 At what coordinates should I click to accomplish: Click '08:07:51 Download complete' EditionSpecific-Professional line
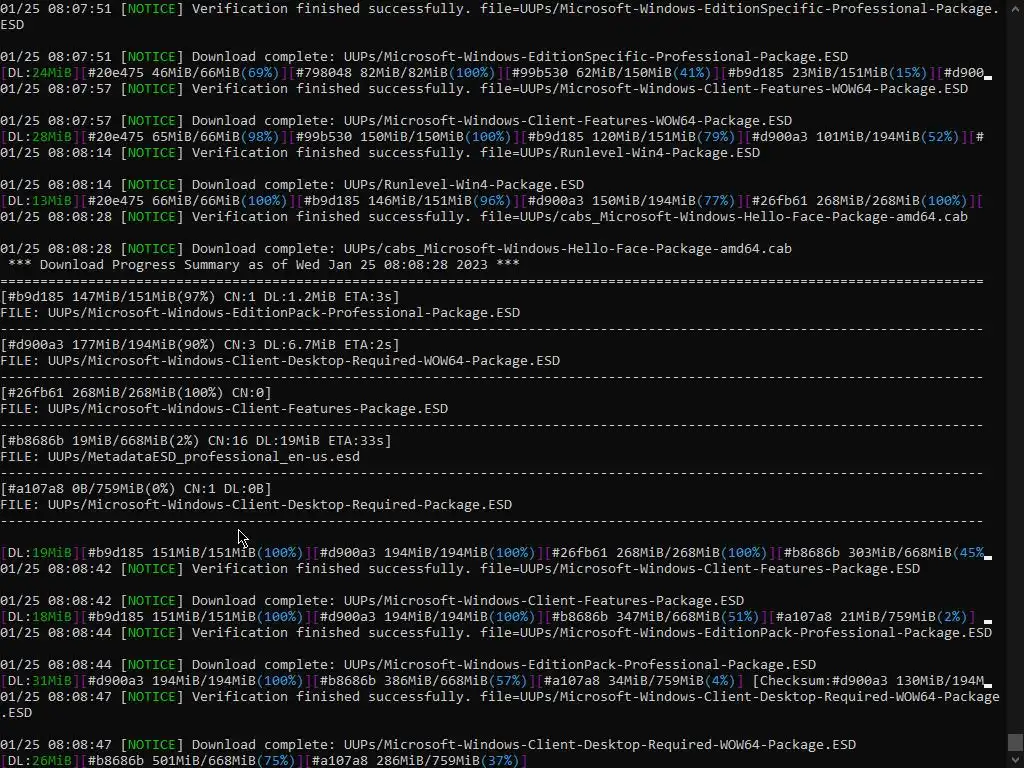(x=424, y=57)
